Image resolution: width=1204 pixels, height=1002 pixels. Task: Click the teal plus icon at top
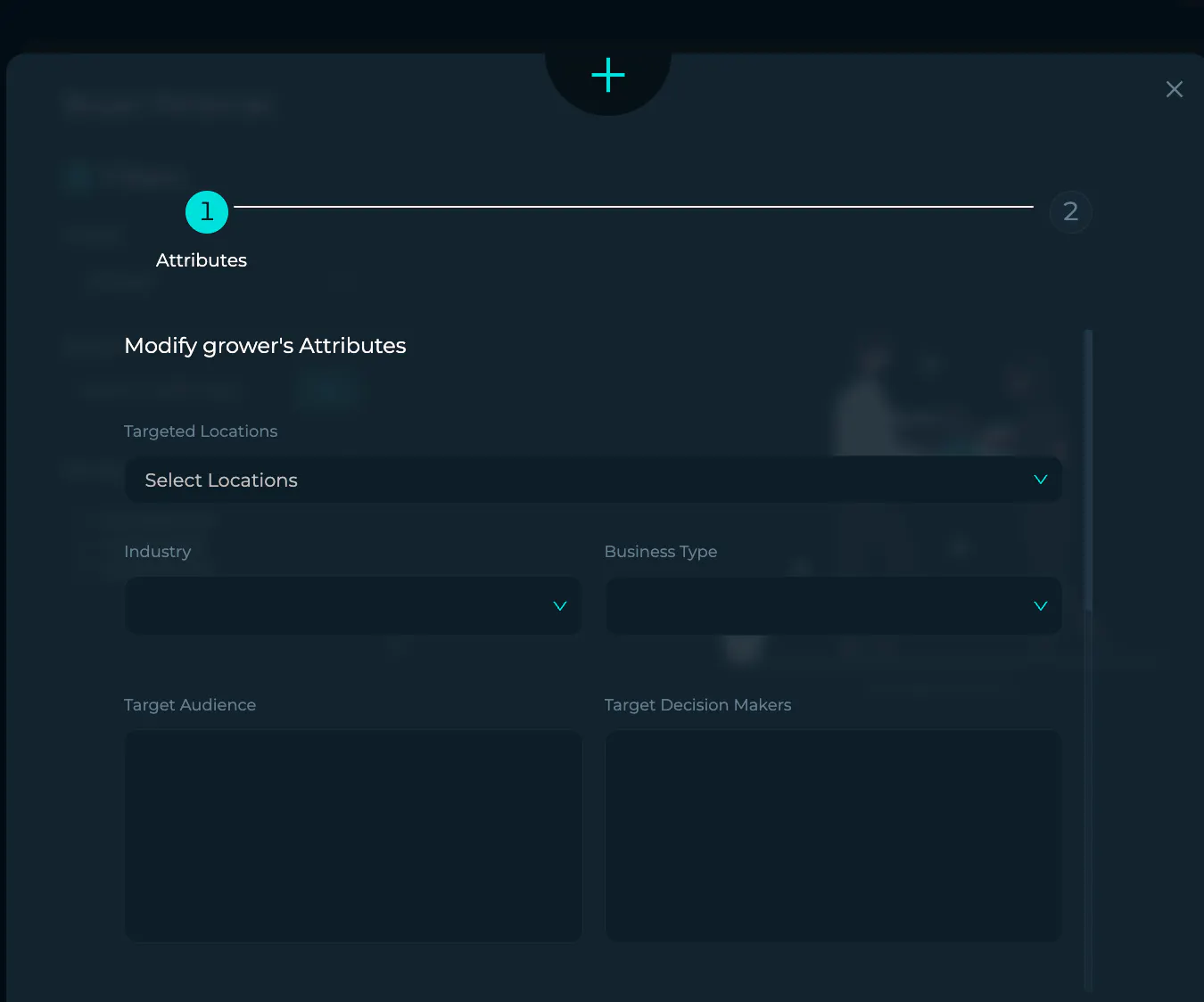point(608,75)
